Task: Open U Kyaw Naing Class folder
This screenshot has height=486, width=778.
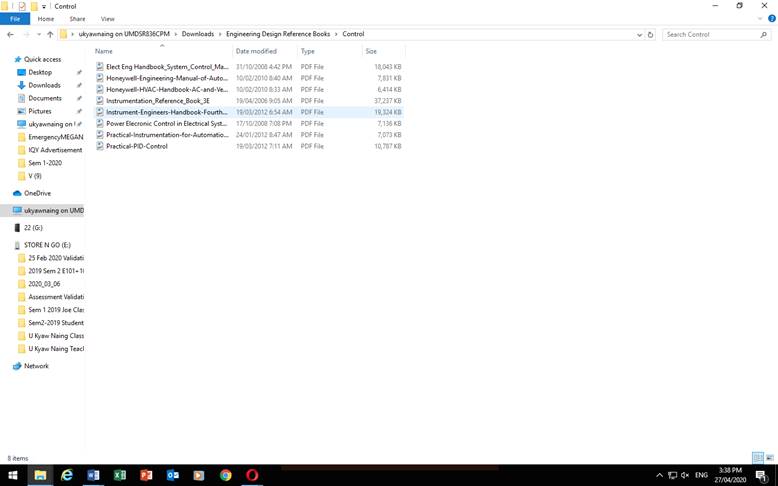Action: (x=56, y=336)
